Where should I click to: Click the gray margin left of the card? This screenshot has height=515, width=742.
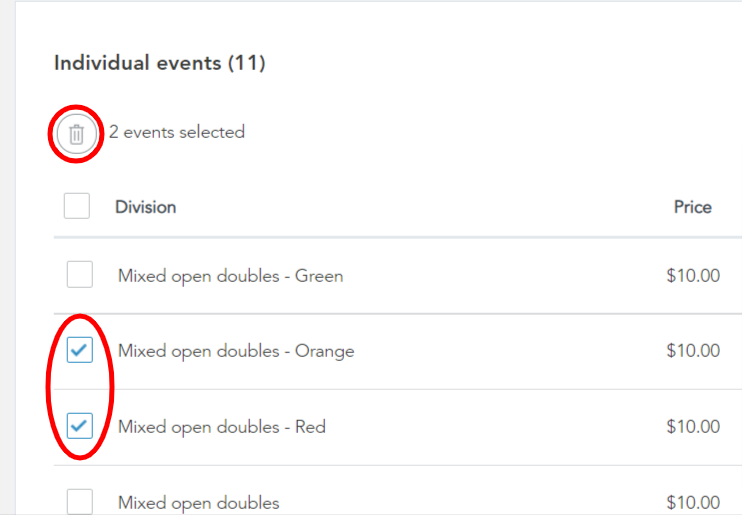[7, 258]
